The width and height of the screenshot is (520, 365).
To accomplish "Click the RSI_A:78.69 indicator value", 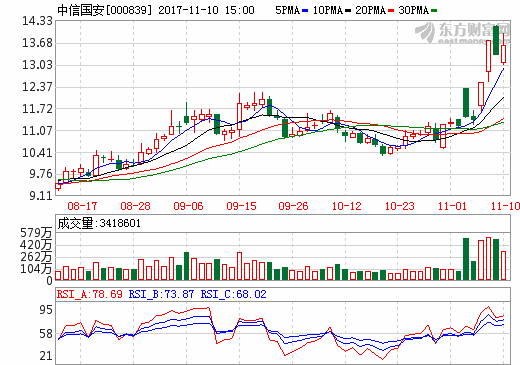I will point(90,294).
